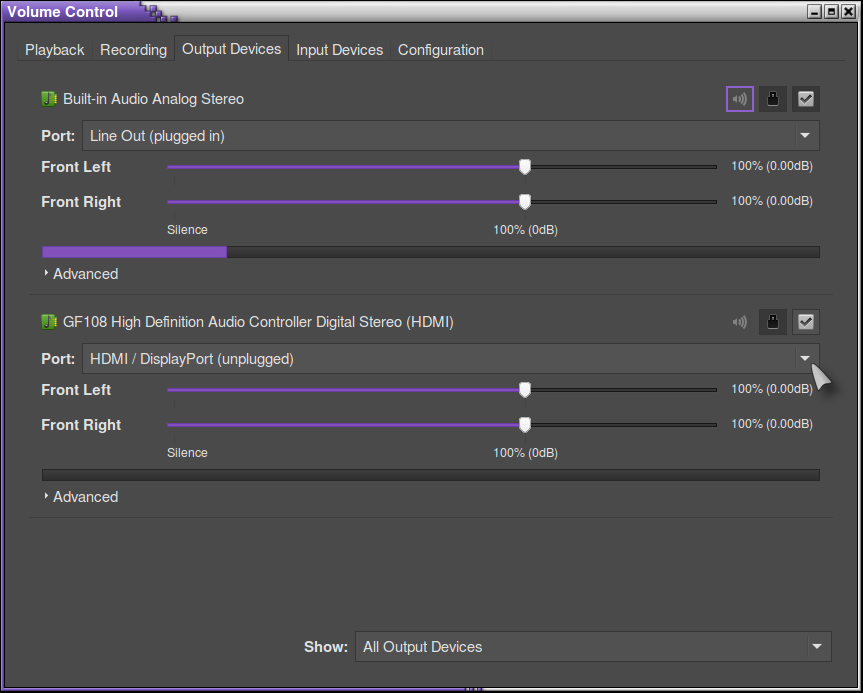Open the Line Out port dropdown
The height and width of the screenshot is (693, 863).
pyautogui.click(x=450, y=135)
